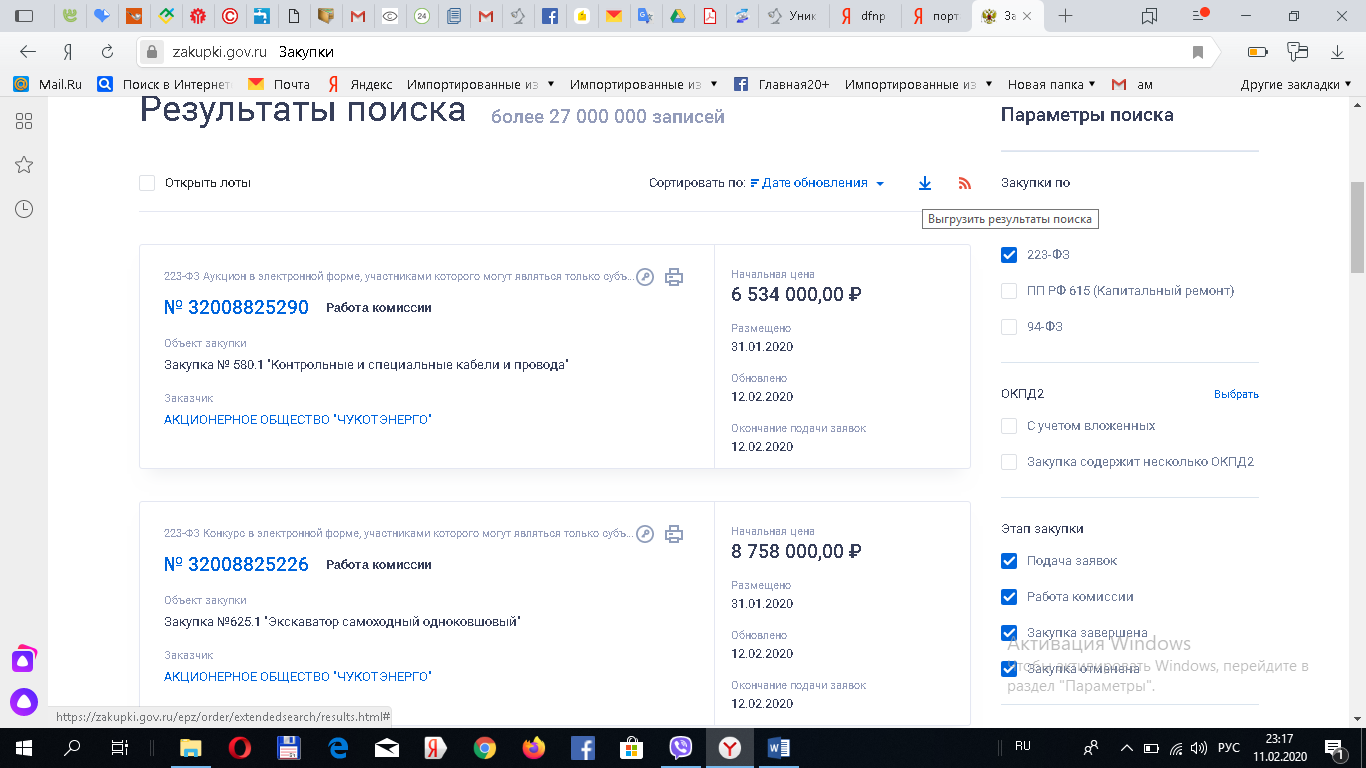
Task: Click print icon for purchase 32008825290
Action: (x=674, y=277)
